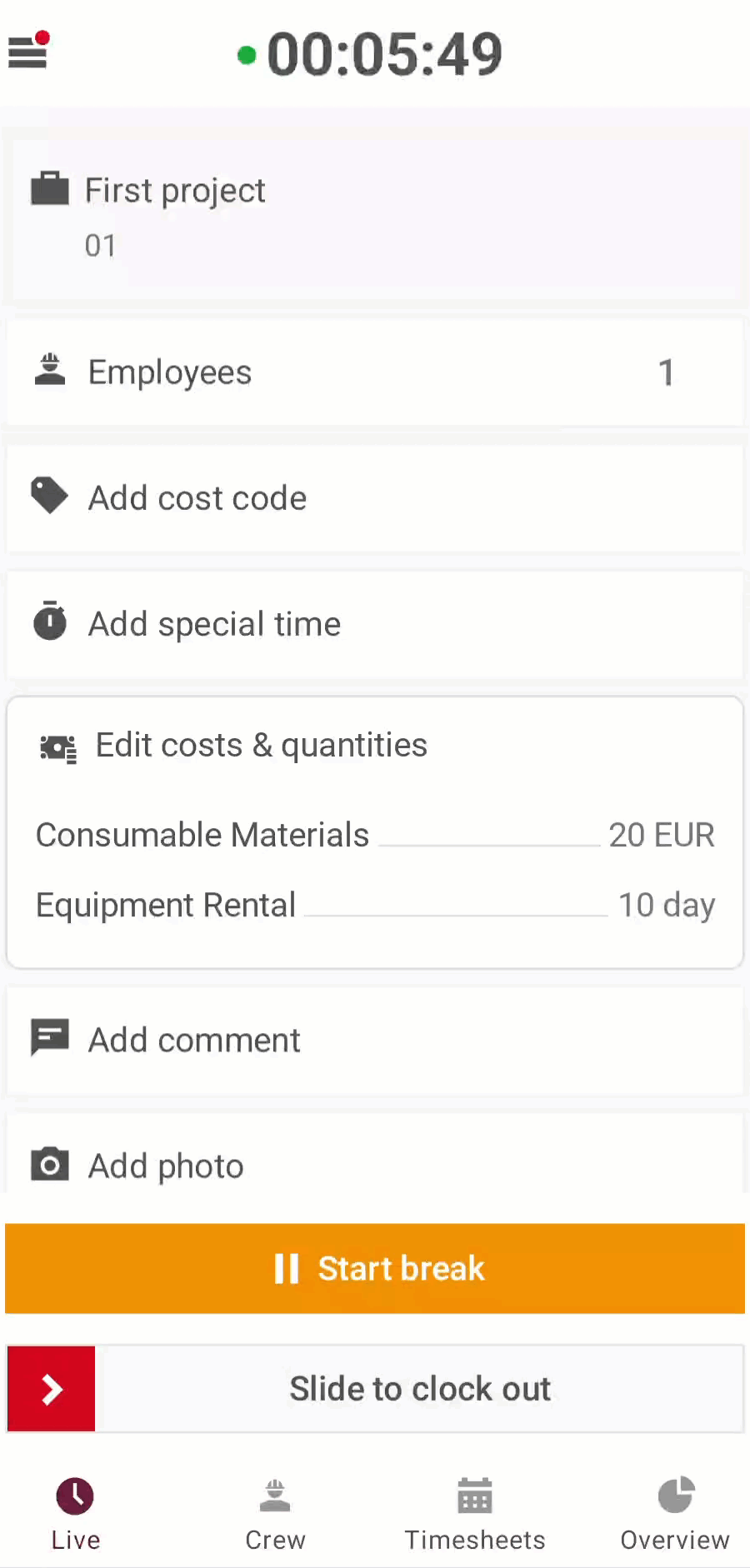Tap the stopwatch icon for special time
Screen dimensions: 750x1568
click(50, 622)
